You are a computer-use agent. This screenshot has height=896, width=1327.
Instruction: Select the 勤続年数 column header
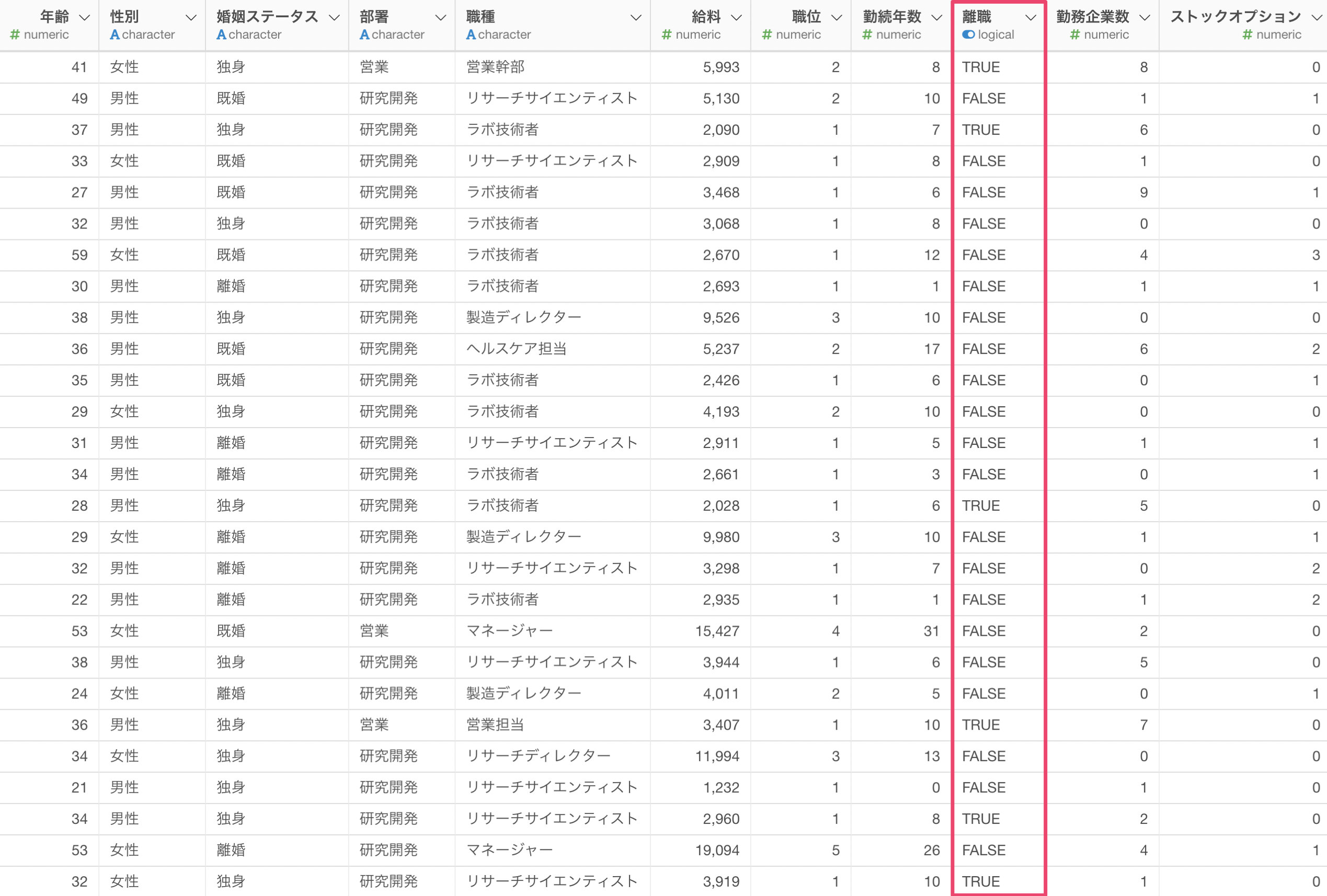pos(901,25)
